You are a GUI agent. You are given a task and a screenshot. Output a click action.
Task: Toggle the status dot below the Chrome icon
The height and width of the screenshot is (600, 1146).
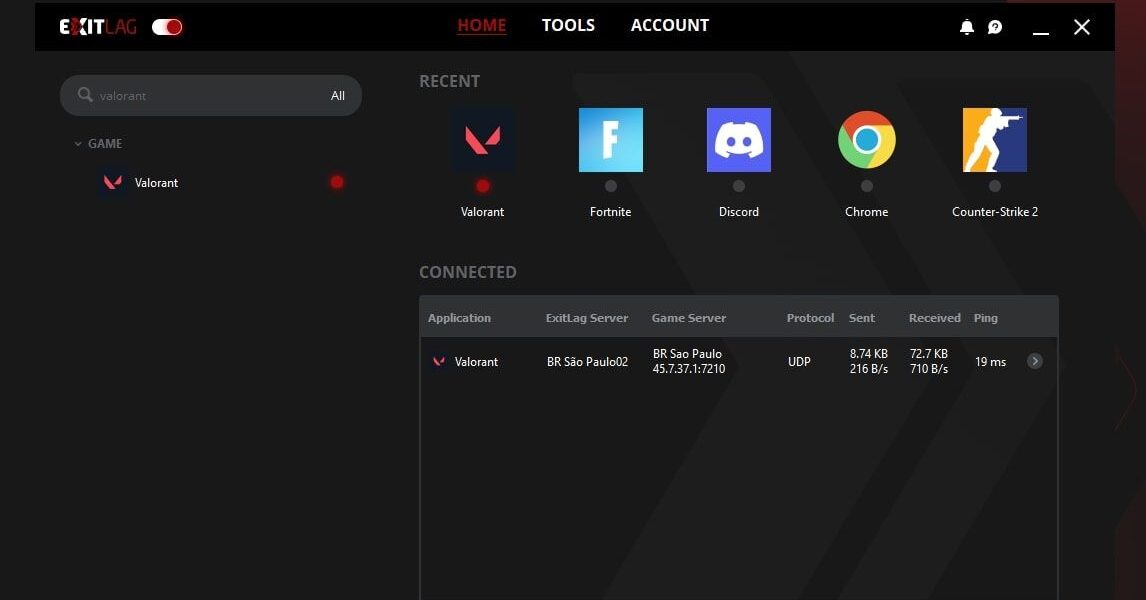tap(867, 186)
